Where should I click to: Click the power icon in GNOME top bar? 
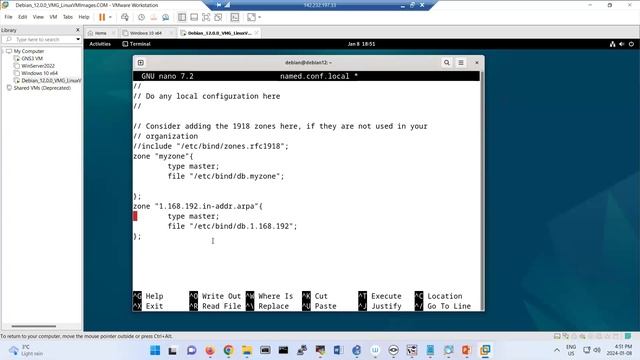point(631,44)
